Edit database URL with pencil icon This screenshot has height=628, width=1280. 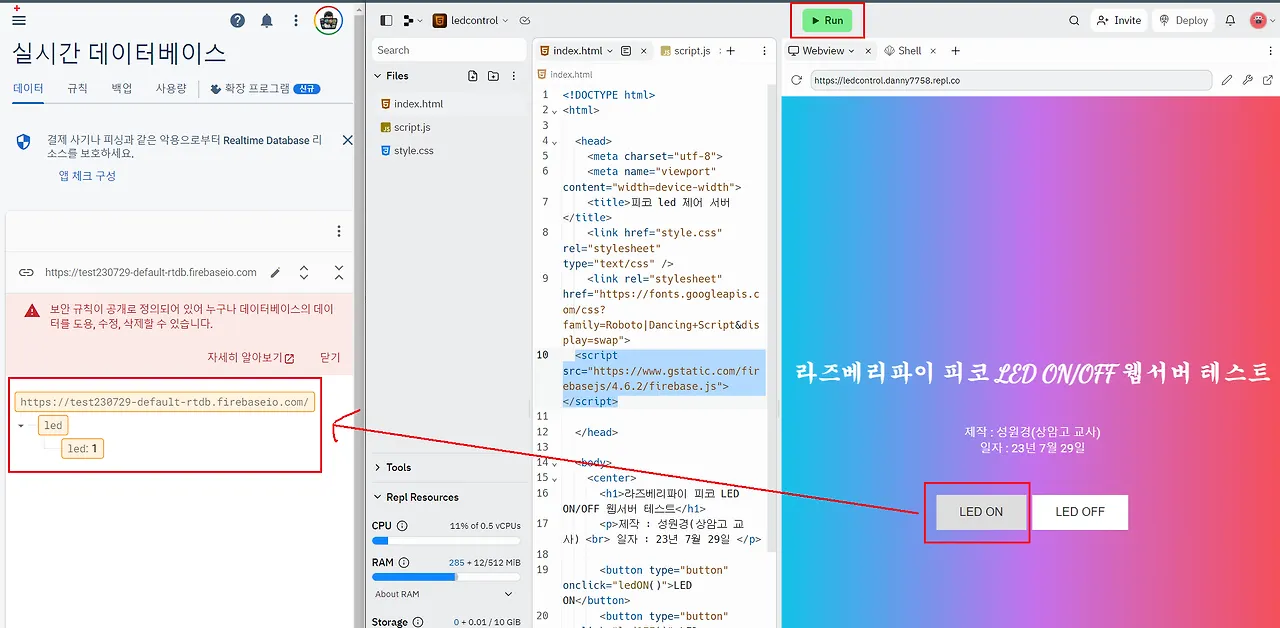[x=275, y=272]
